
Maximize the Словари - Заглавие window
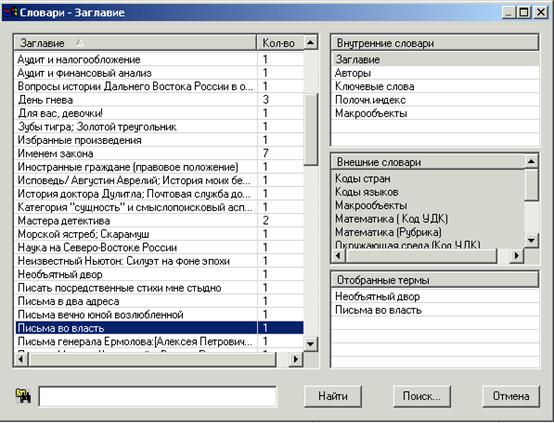click(524, 12)
